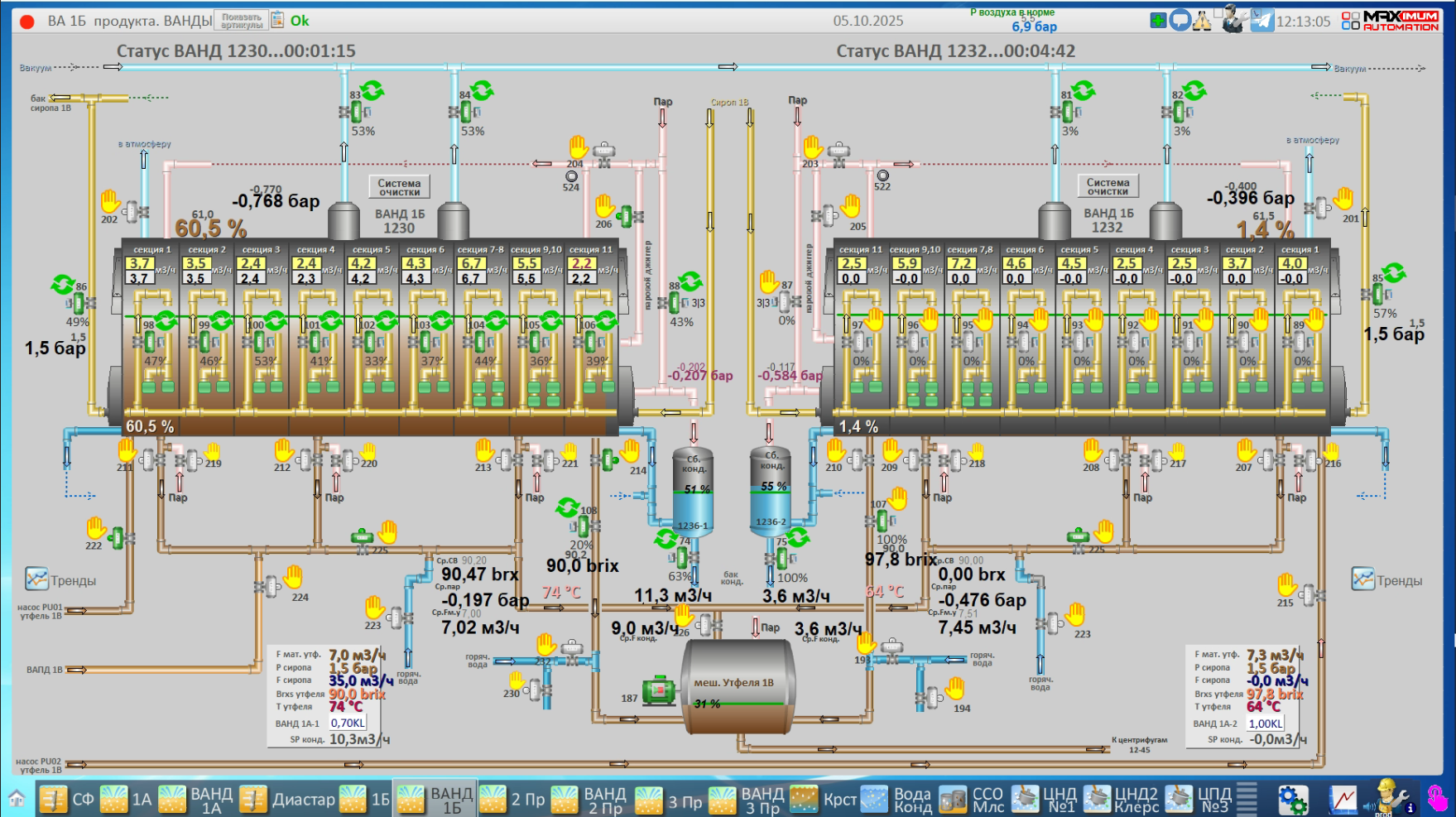This screenshot has height=817, width=1456.
Task: Click the green plus icon in header
Action: [x=1158, y=21]
